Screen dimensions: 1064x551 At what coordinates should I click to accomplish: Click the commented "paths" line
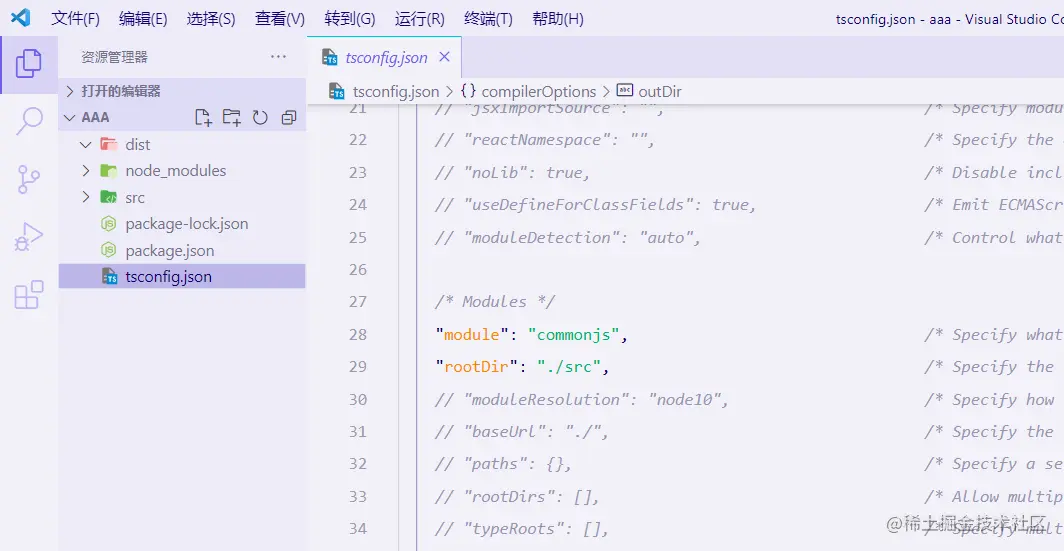tap(504, 463)
